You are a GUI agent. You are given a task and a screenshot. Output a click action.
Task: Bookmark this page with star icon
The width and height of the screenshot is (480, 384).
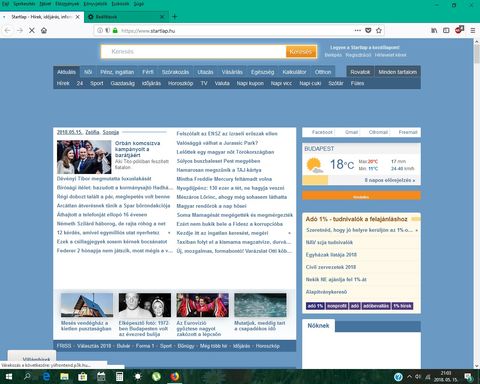pyautogui.click(x=379, y=30)
